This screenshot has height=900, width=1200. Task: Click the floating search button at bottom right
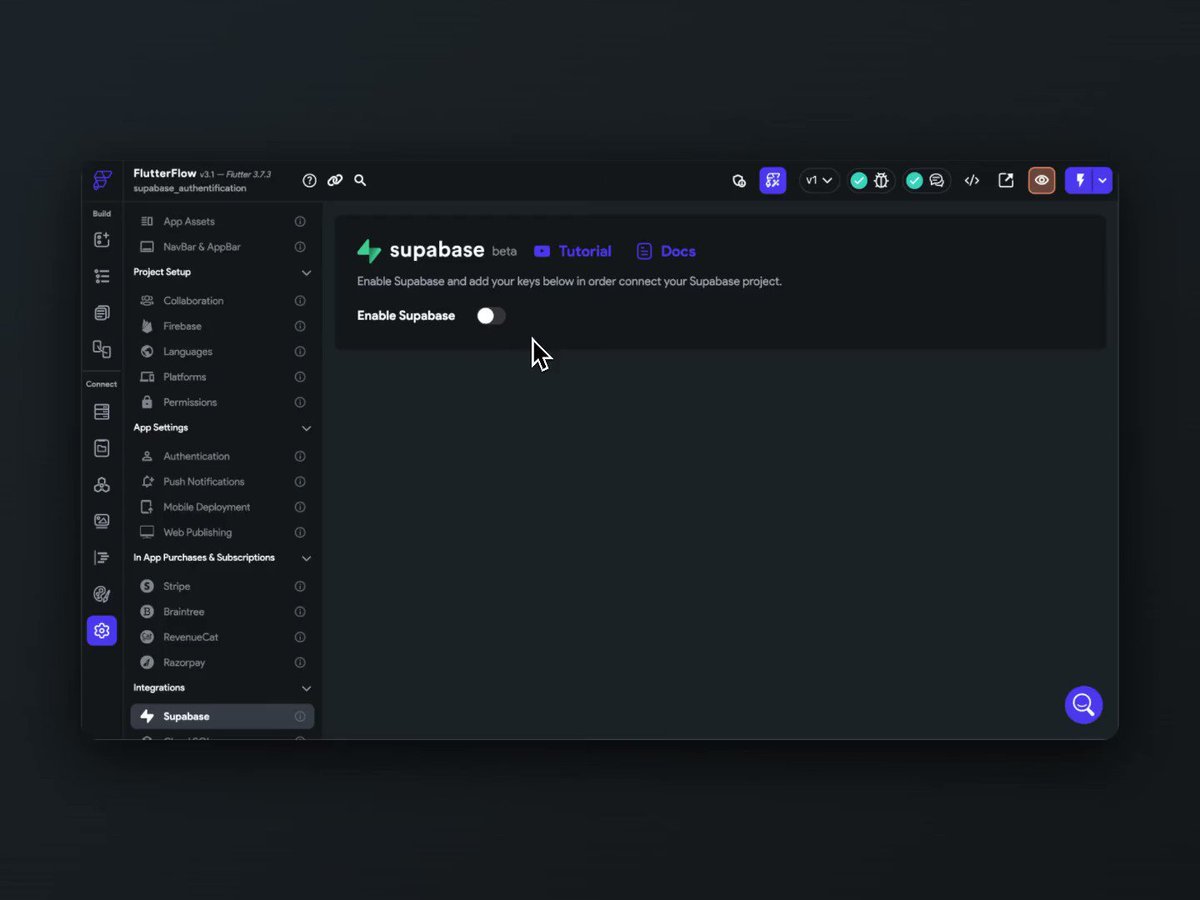[1083, 705]
